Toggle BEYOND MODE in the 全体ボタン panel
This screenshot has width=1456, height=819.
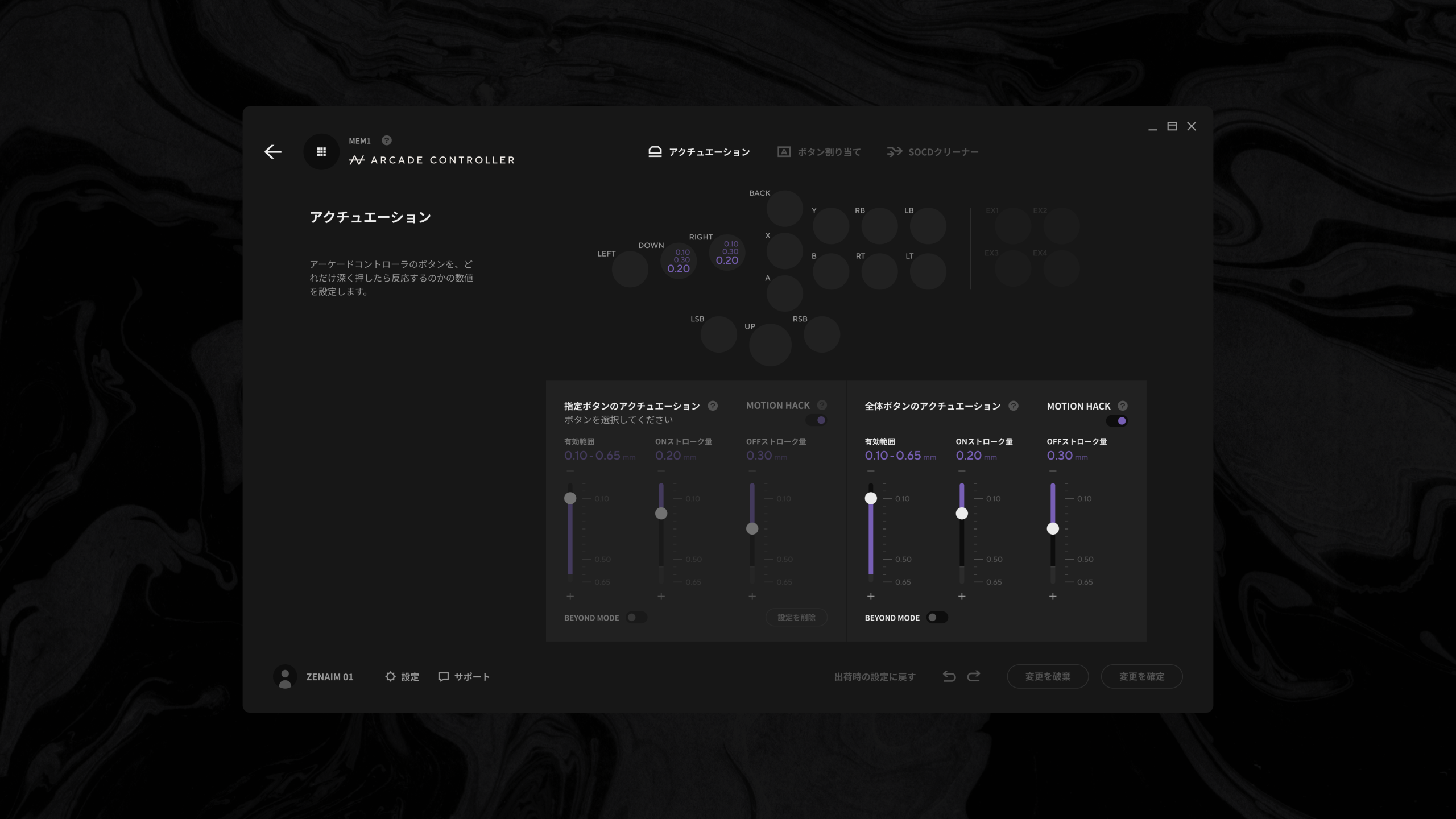tap(936, 618)
